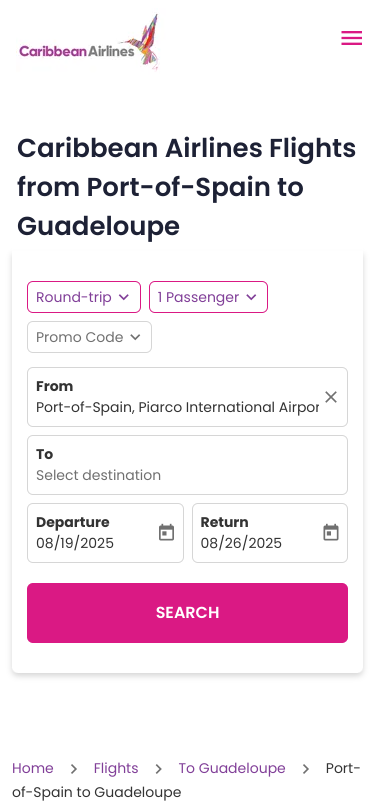Click the Round-trip chevron arrow
The height and width of the screenshot is (812, 375).
[123, 297]
